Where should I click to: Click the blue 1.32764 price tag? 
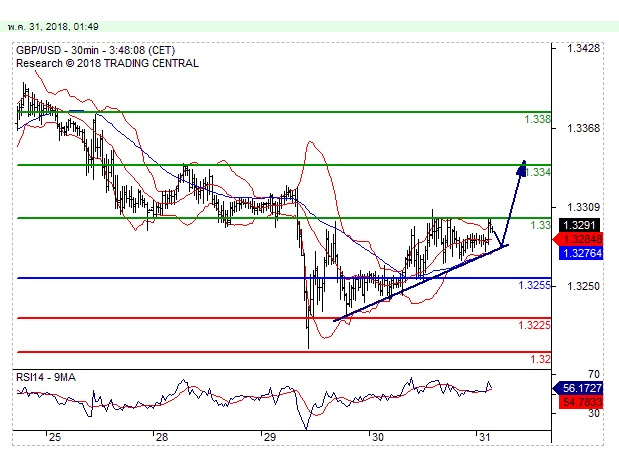pyautogui.click(x=581, y=253)
